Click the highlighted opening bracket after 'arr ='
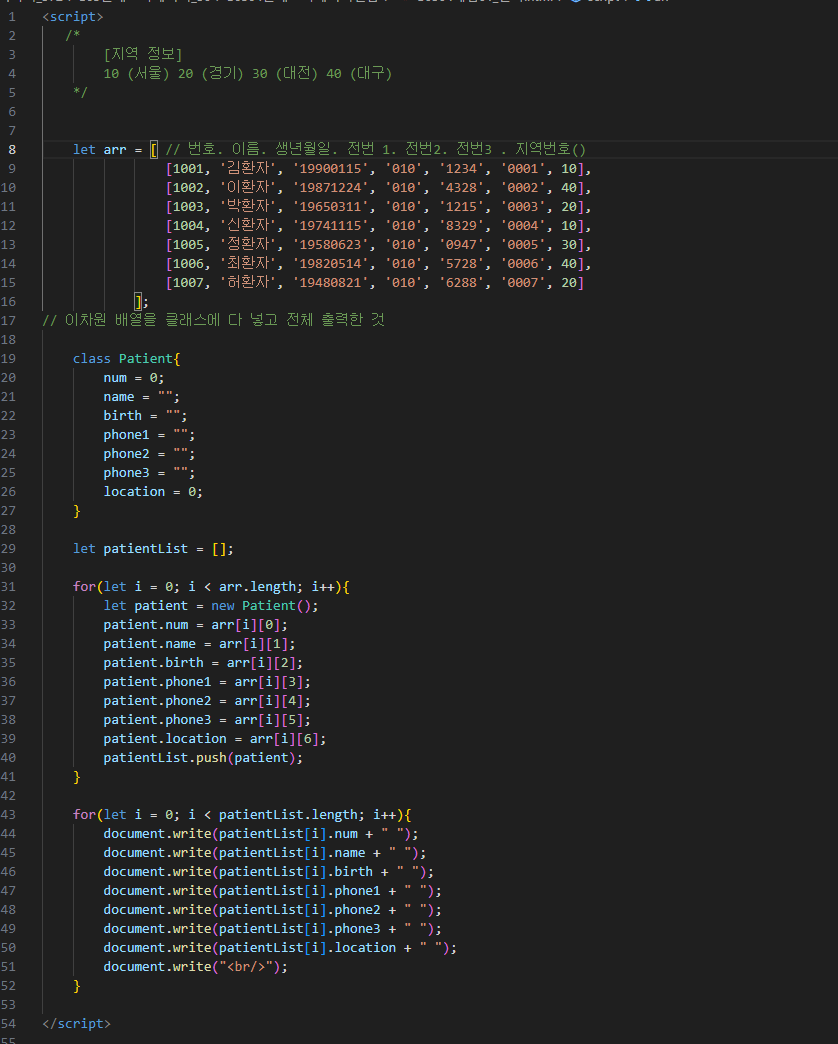This screenshot has height=1044, width=838. coord(154,150)
